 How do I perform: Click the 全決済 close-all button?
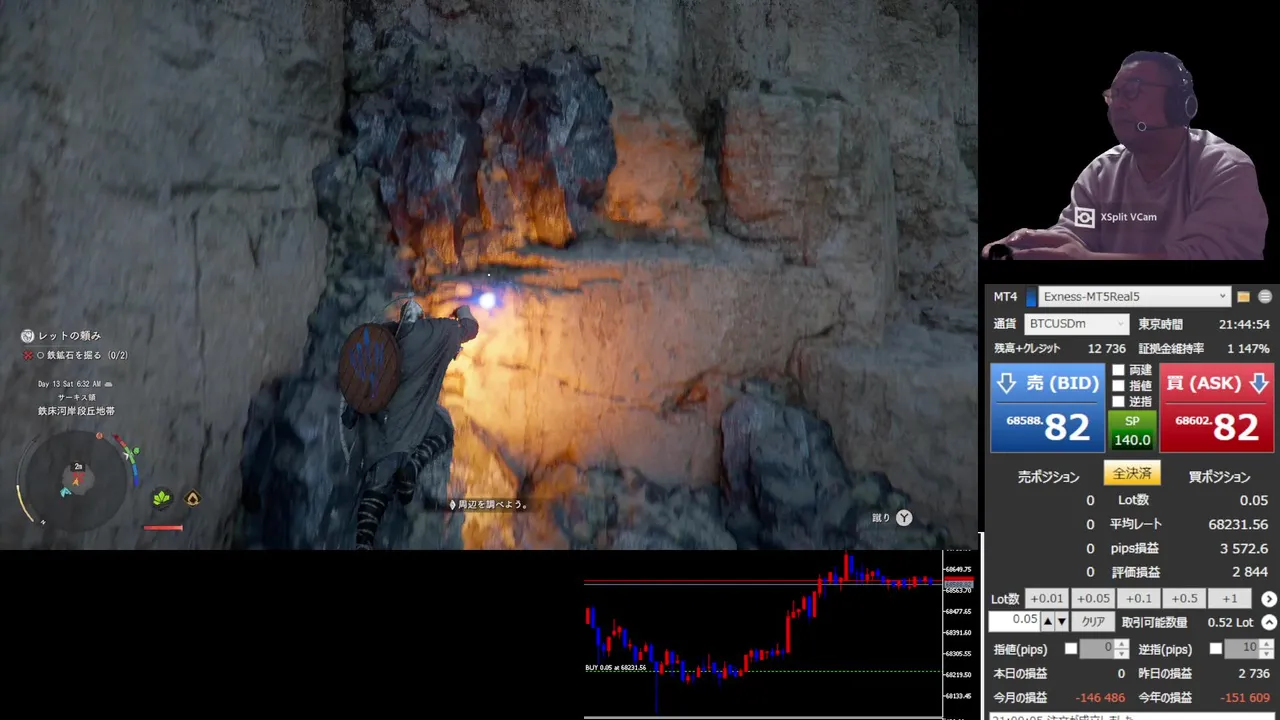coord(1132,473)
